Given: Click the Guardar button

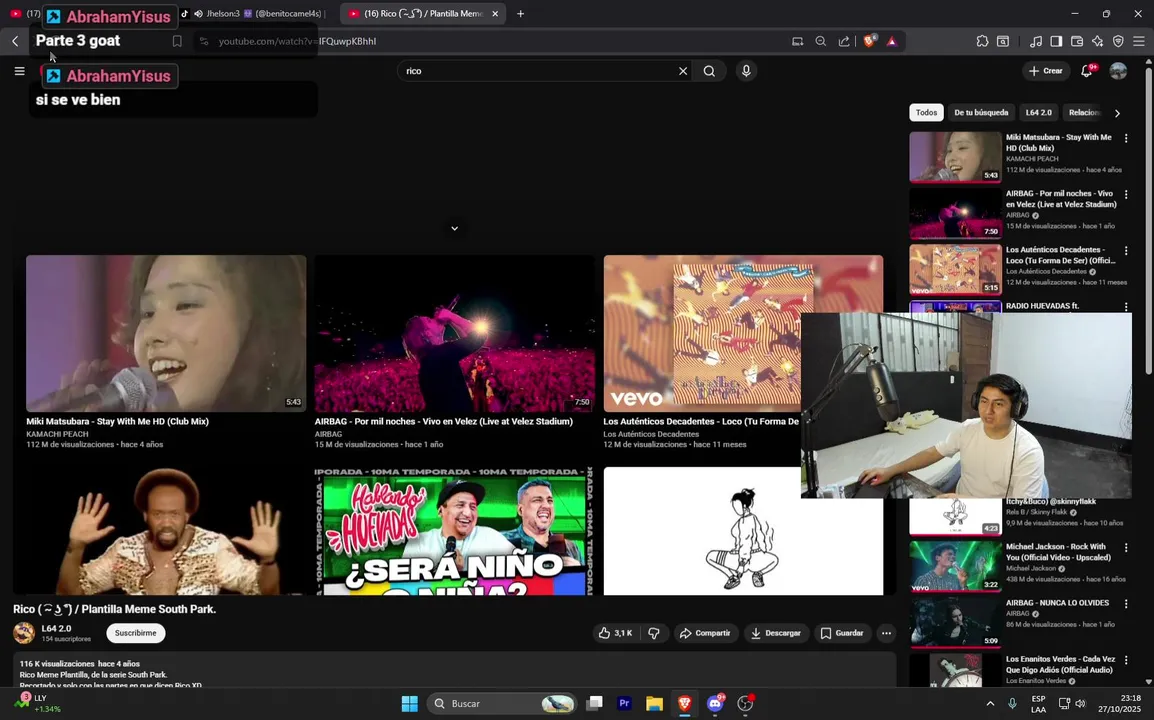Looking at the screenshot, I should 842,633.
